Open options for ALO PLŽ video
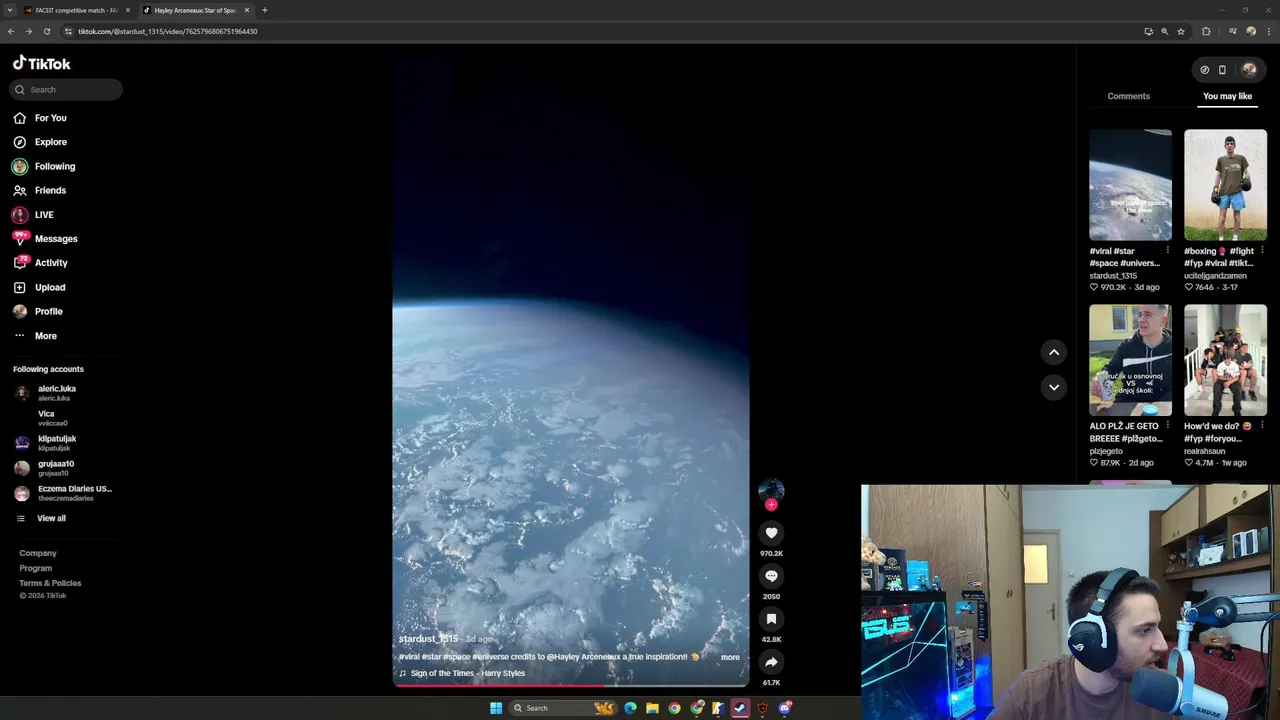The image size is (1280, 720). 1167,425
